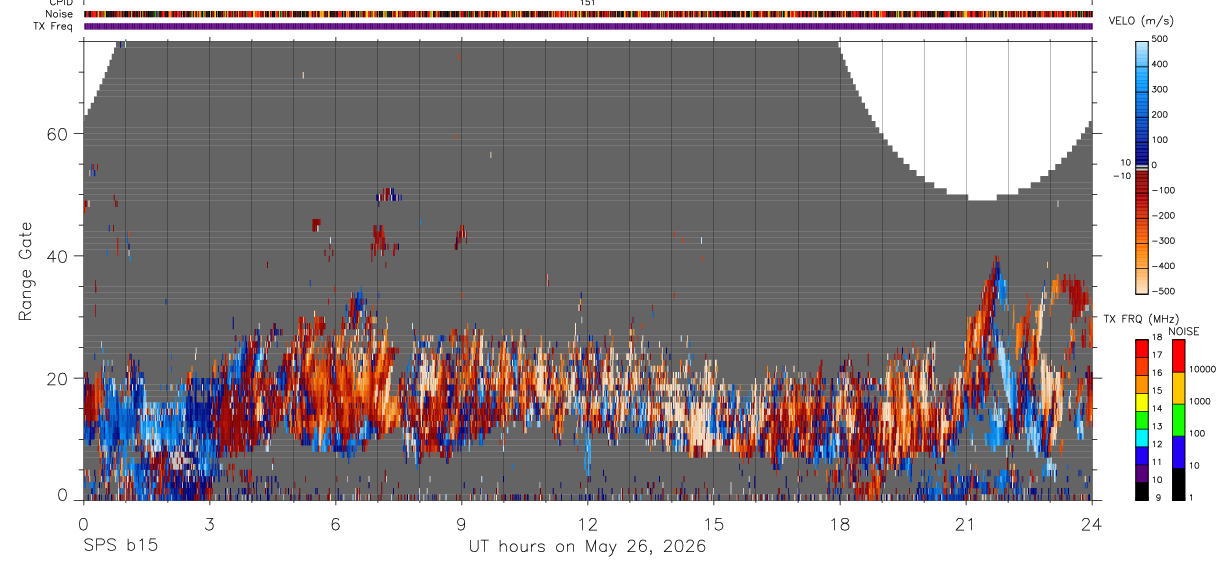The width and height of the screenshot is (1228, 567).
Task: Pick the cyan 12-13 MHz swatch
Action: 1142,438
